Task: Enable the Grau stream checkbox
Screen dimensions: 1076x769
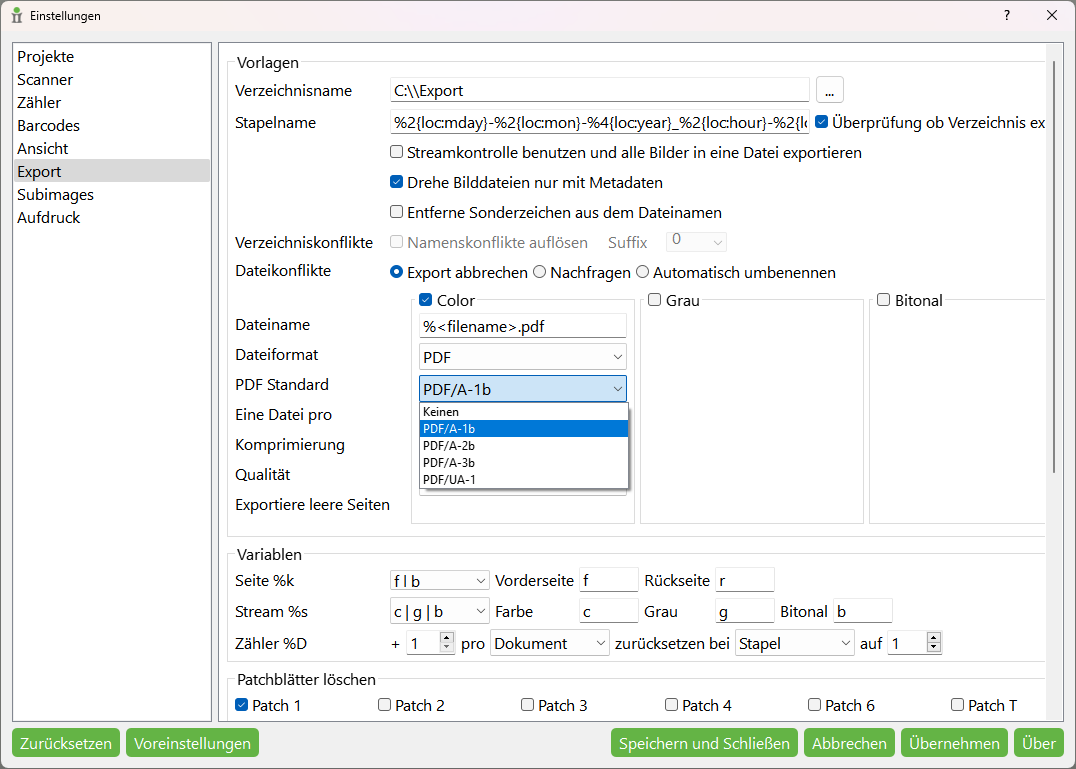Action: coord(655,300)
